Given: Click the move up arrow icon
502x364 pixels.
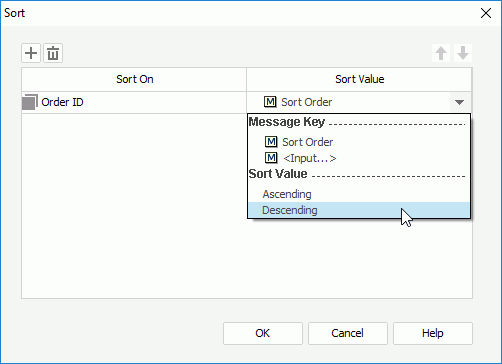Looking at the screenshot, I should [x=441, y=53].
